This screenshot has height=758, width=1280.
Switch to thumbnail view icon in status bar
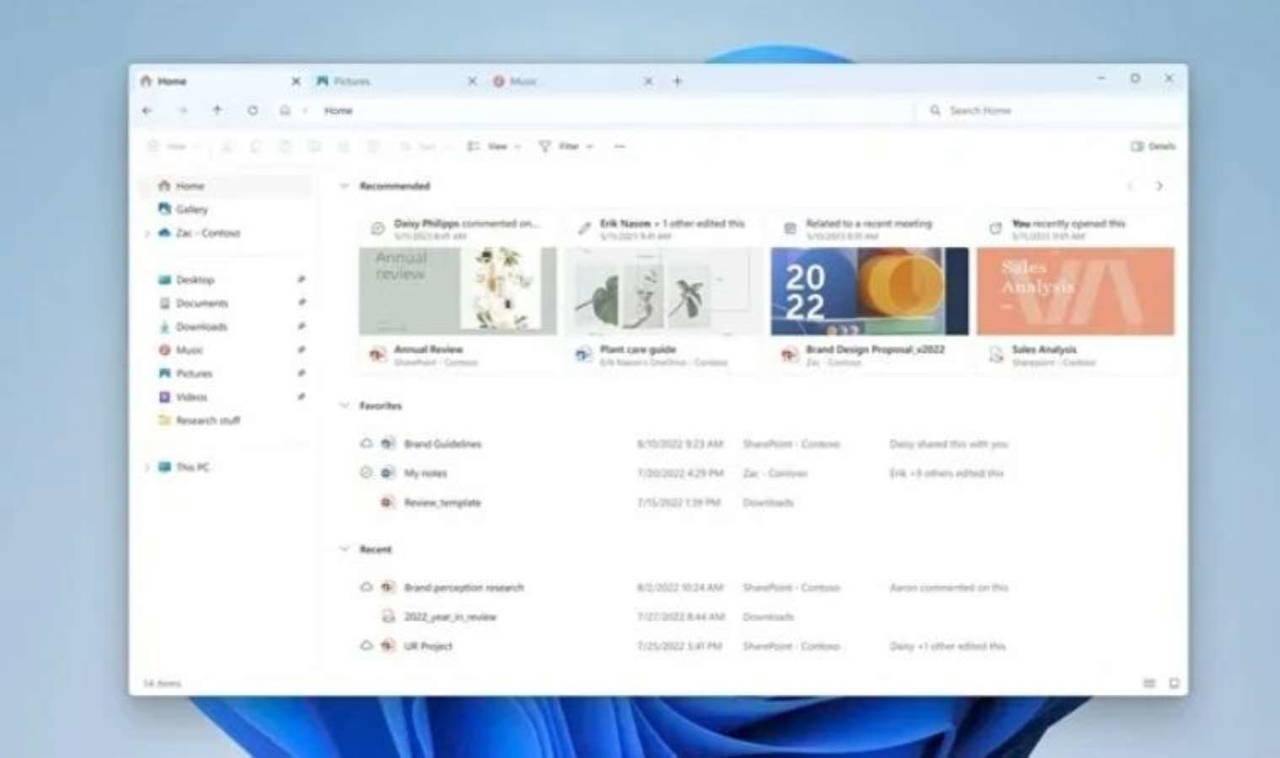(1174, 683)
